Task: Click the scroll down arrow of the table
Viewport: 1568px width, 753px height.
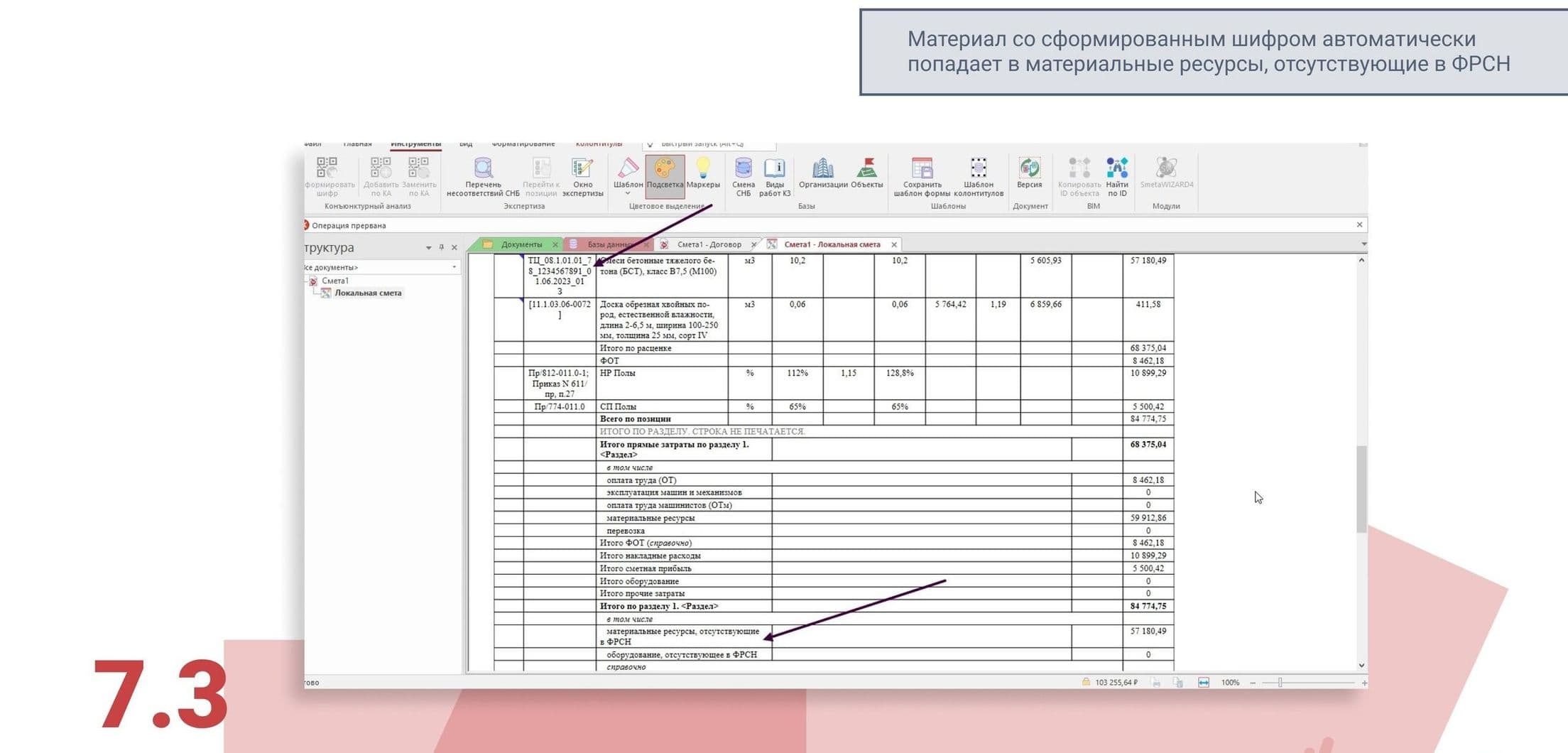Action: click(1361, 666)
